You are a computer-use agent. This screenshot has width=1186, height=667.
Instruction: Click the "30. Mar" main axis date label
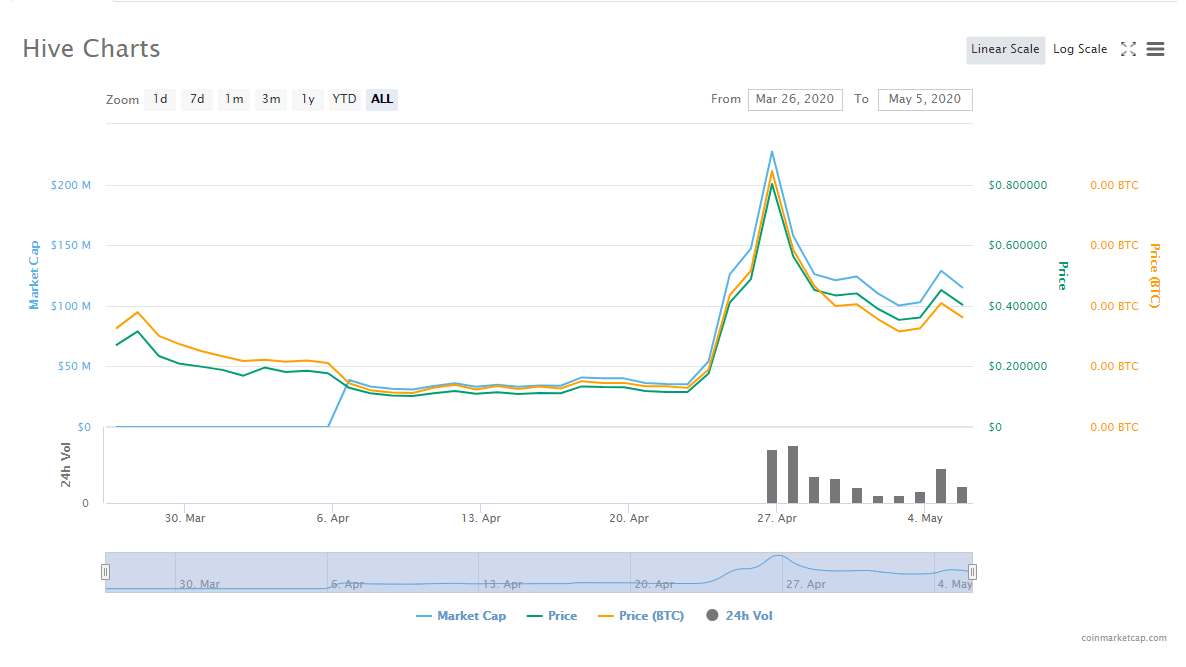coord(185,518)
